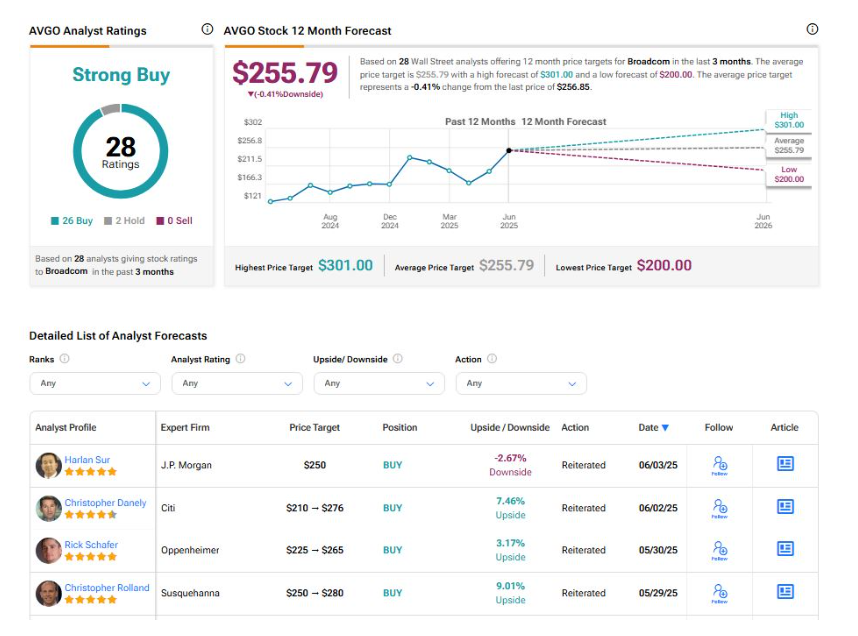Click the large $255.79 price target figure

285,73
